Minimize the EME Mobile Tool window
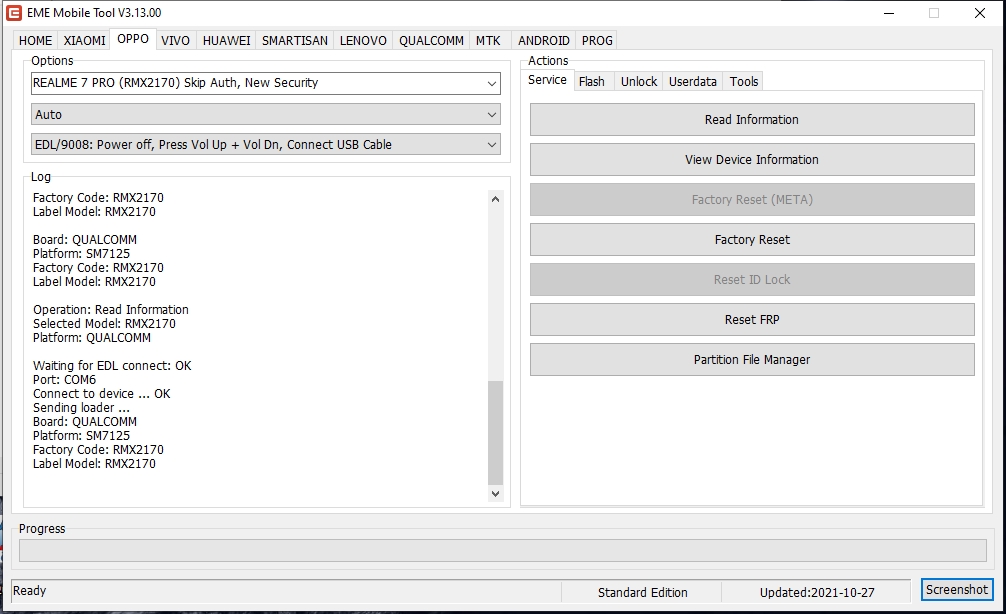The image size is (1006, 614). coord(889,13)
